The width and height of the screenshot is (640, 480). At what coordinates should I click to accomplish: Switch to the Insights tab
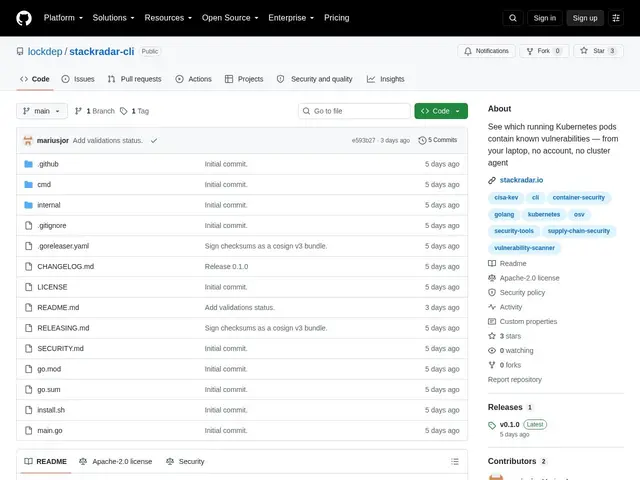tap(385, 79)
